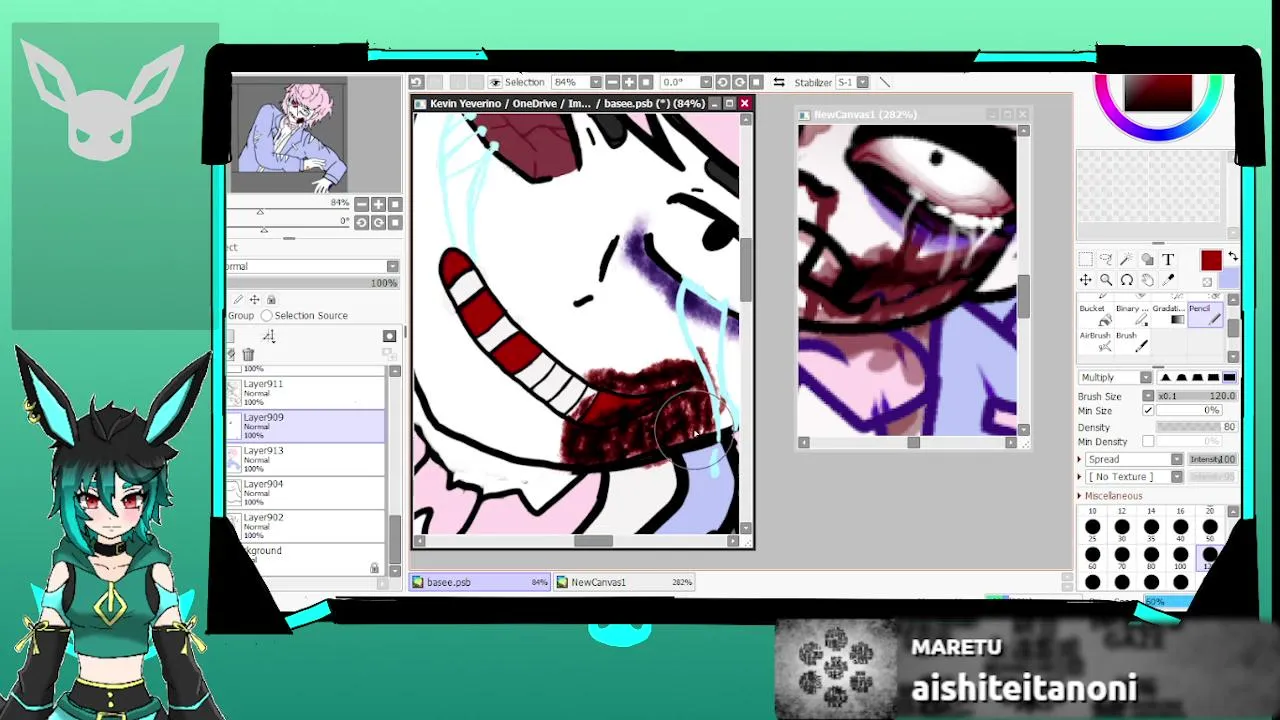The height and width of the screenshot is (720, 1280).
Task: Select Layer909 in layer list
Action: coord(307,426)
